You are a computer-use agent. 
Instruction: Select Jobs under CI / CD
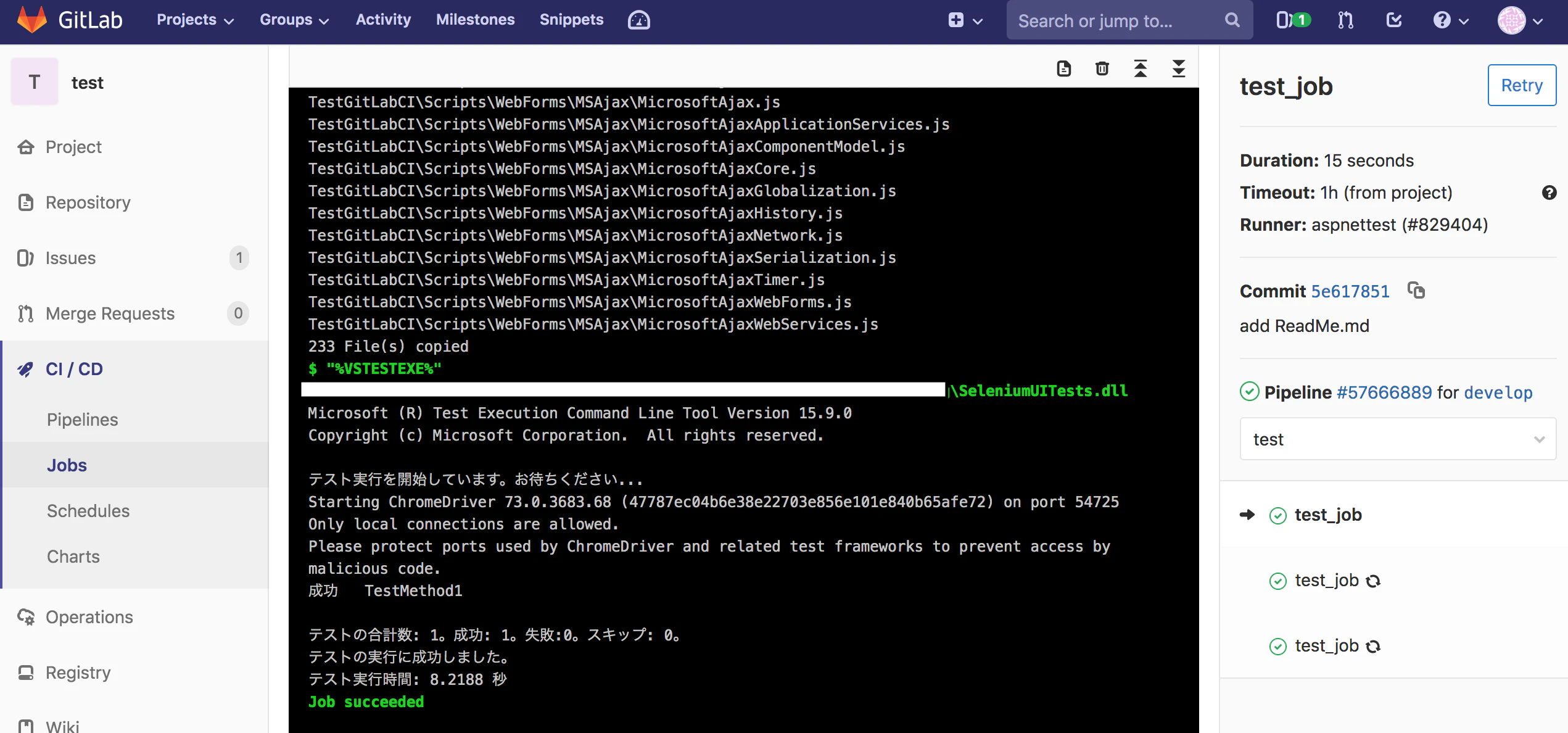tap(67, 465)
